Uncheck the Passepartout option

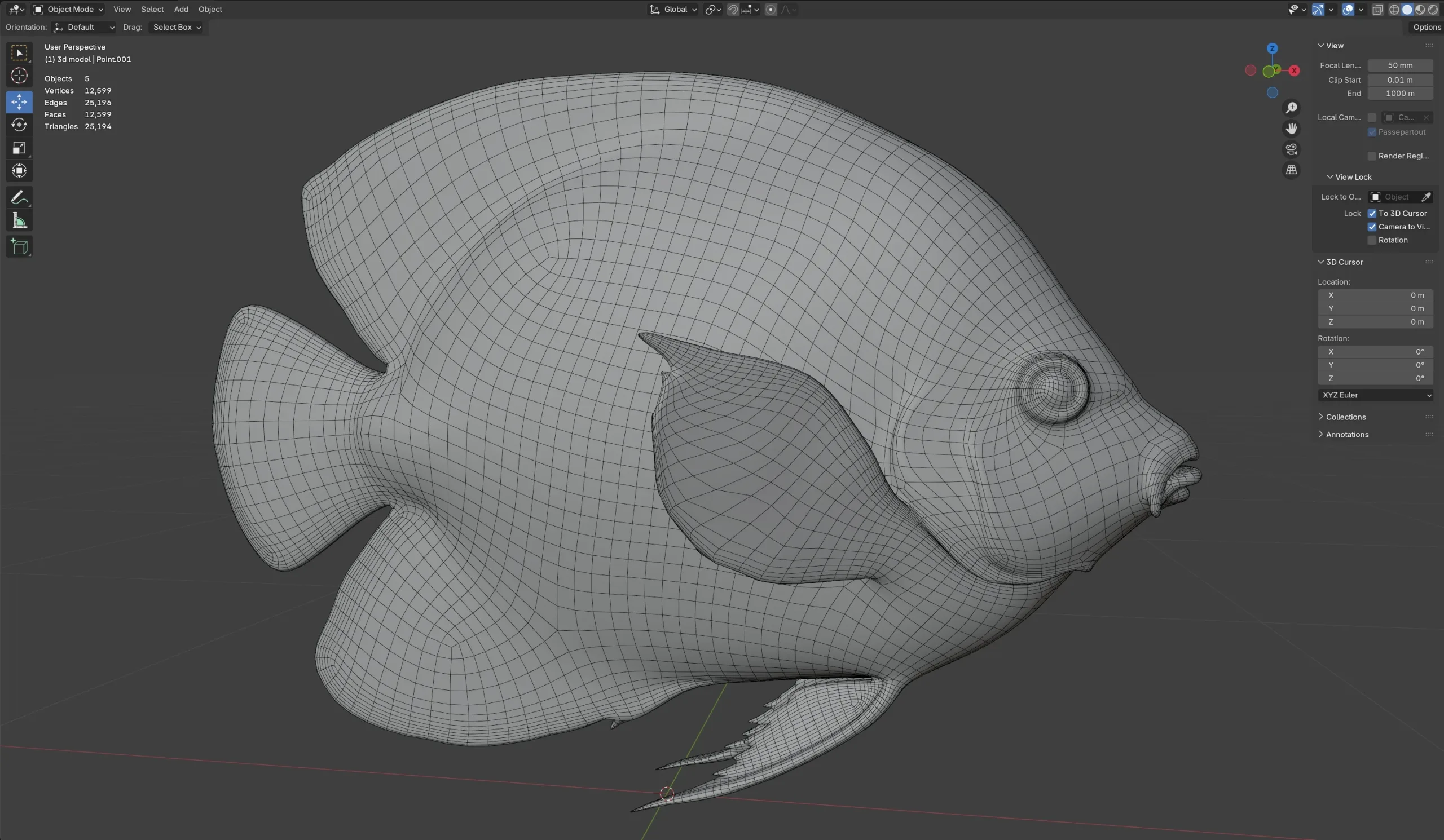1373,132
